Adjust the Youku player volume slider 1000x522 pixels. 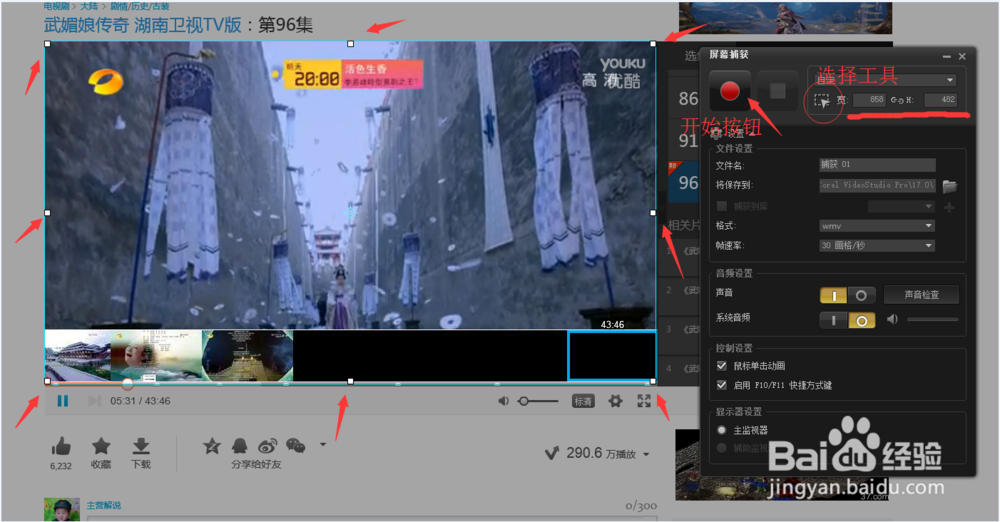coord(539,401)
